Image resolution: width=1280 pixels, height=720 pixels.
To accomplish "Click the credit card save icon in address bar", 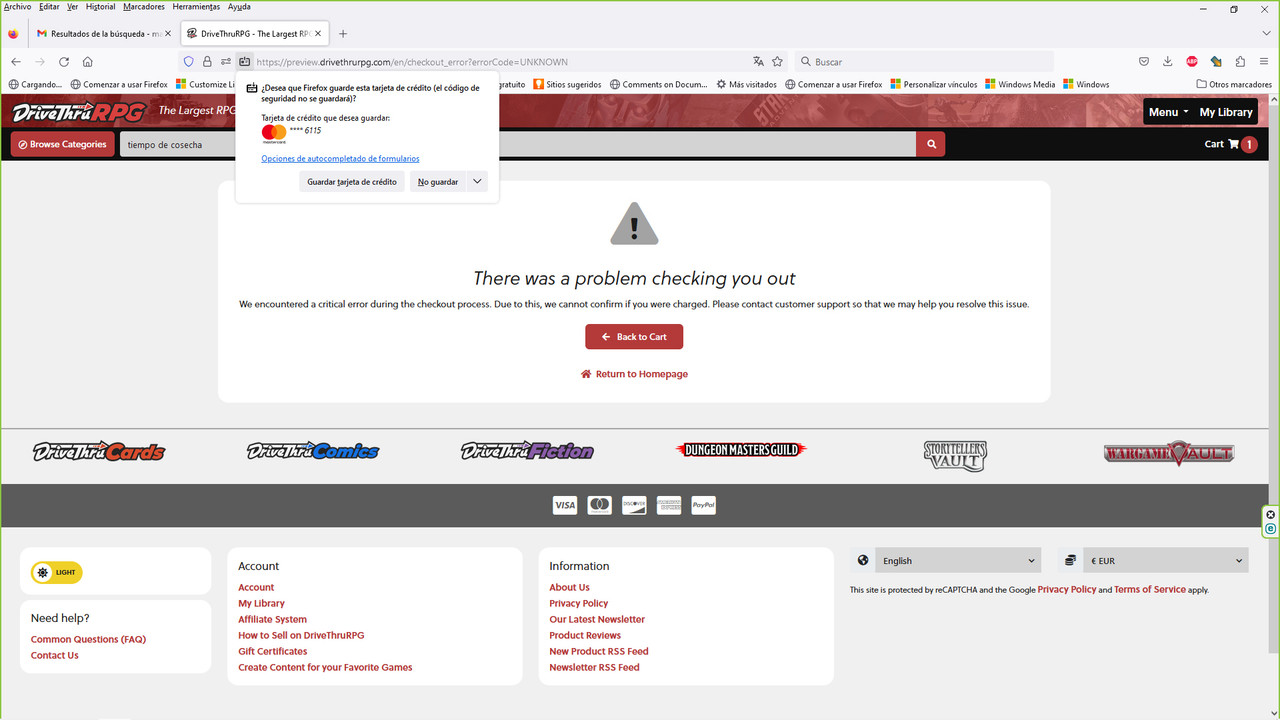I will click(x=244, y=61).
